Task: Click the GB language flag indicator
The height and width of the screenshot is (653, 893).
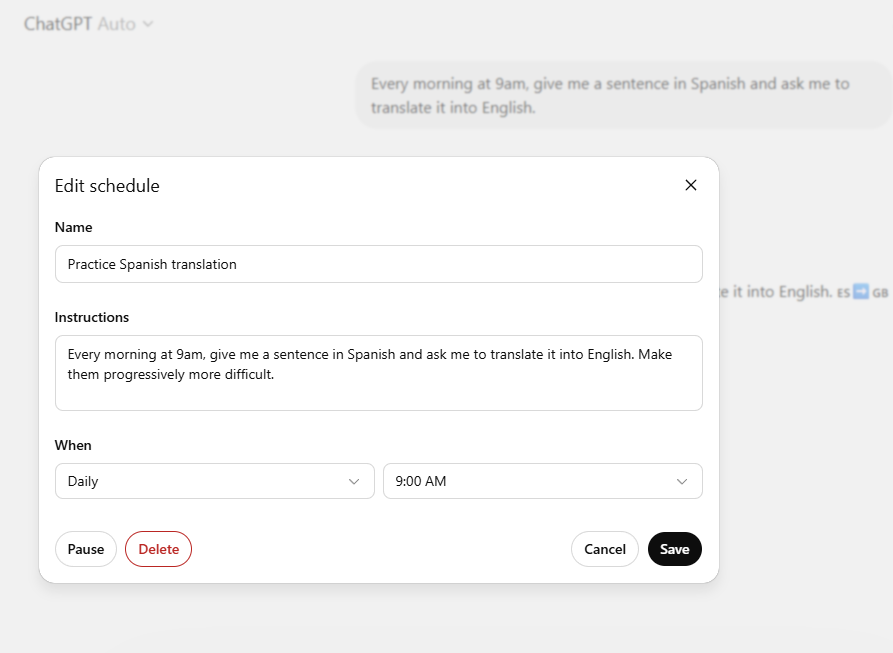Action: (881, 292)
